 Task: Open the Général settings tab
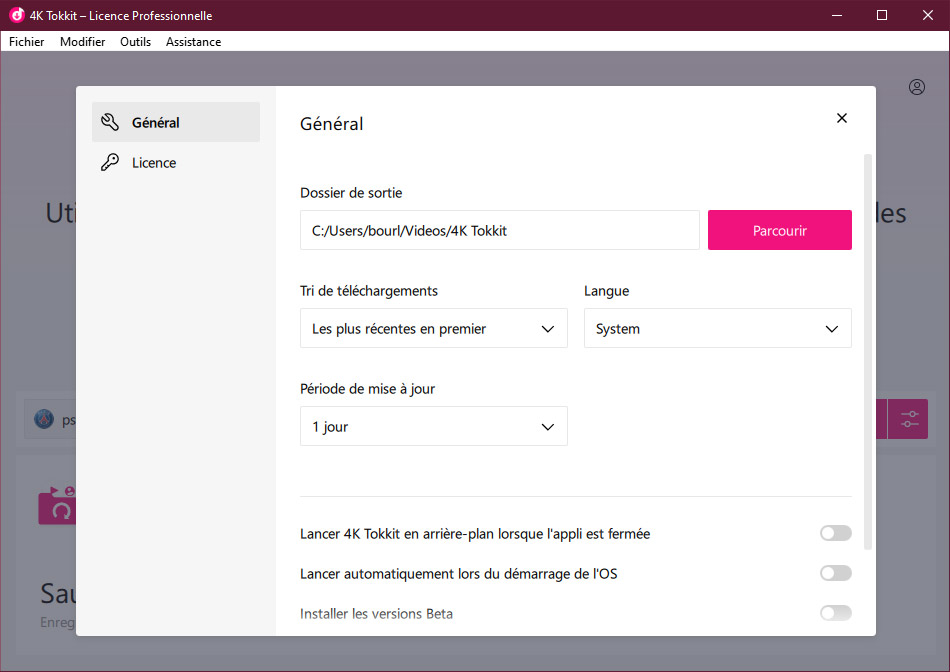pyautogui.click(x=176, y=122)
